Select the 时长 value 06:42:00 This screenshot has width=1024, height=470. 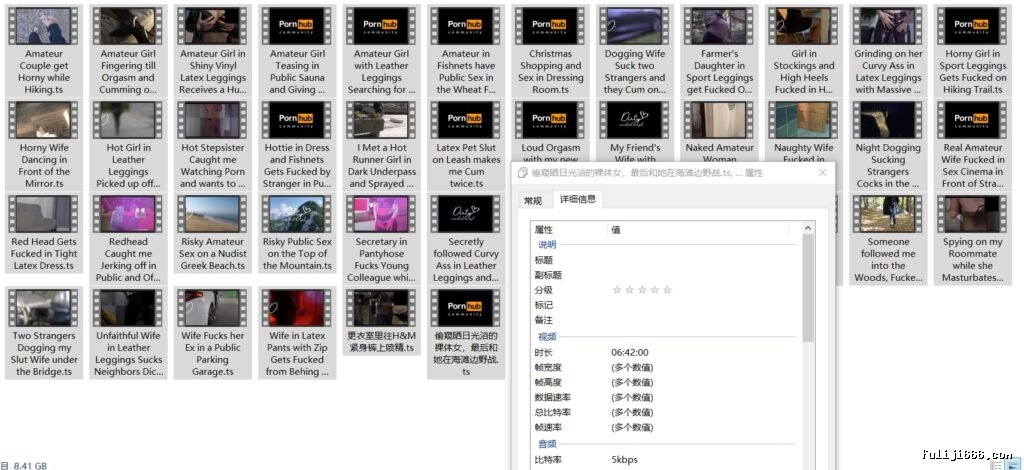pyautogui.click(x=630, y=352)
